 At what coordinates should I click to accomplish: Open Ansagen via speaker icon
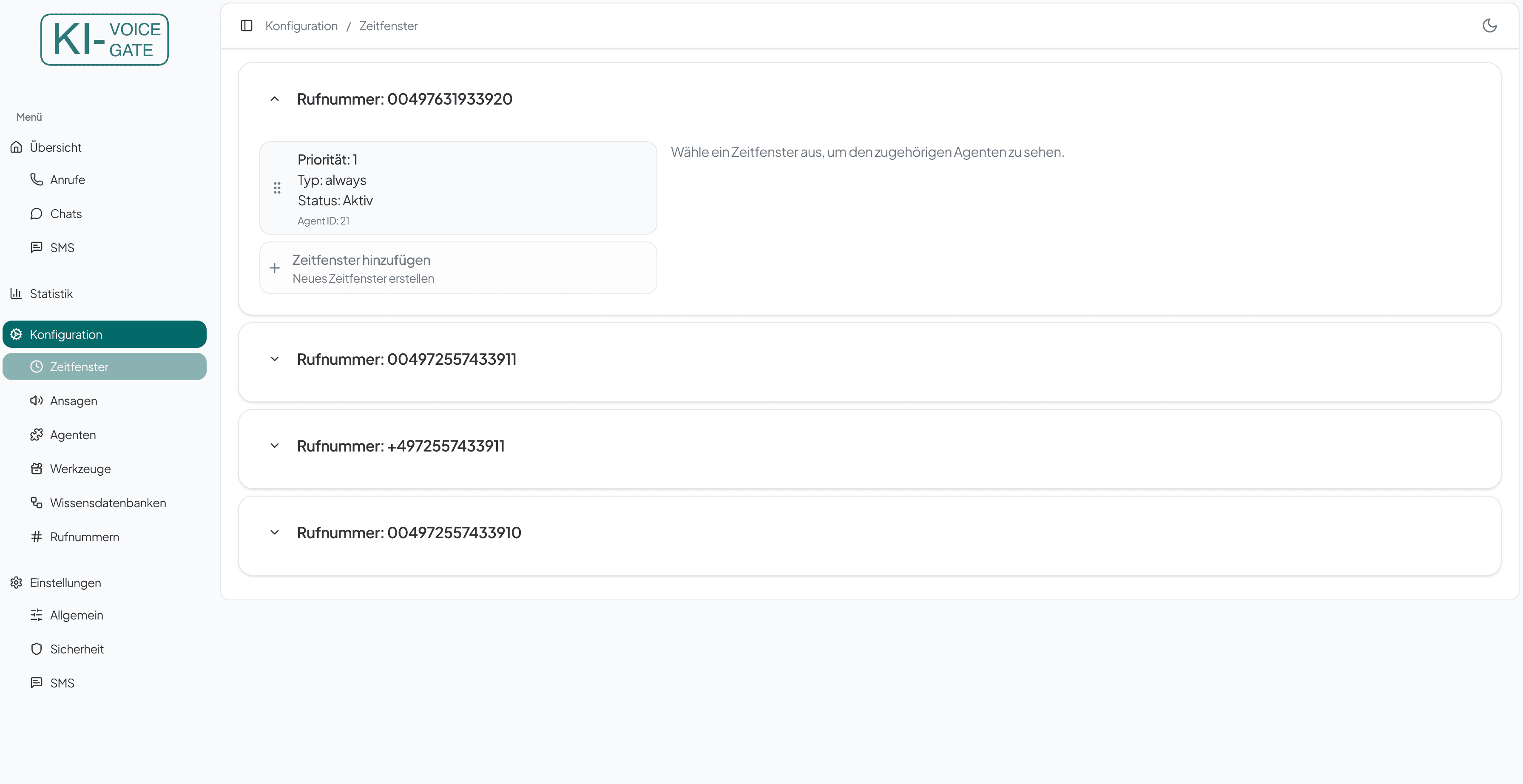(37, 400)
